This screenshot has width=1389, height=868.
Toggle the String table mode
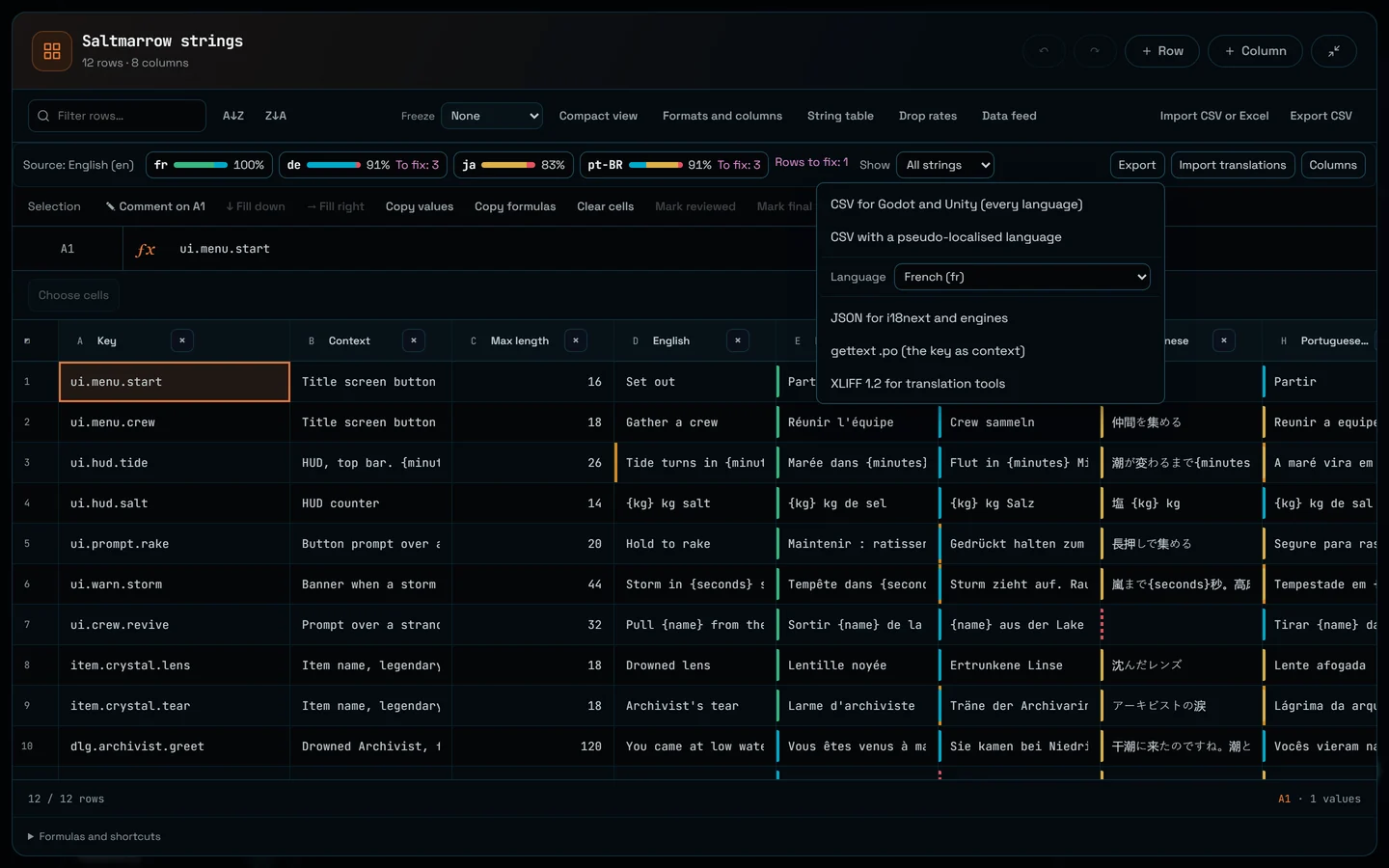pyautogui.click(x=840, y=116)
